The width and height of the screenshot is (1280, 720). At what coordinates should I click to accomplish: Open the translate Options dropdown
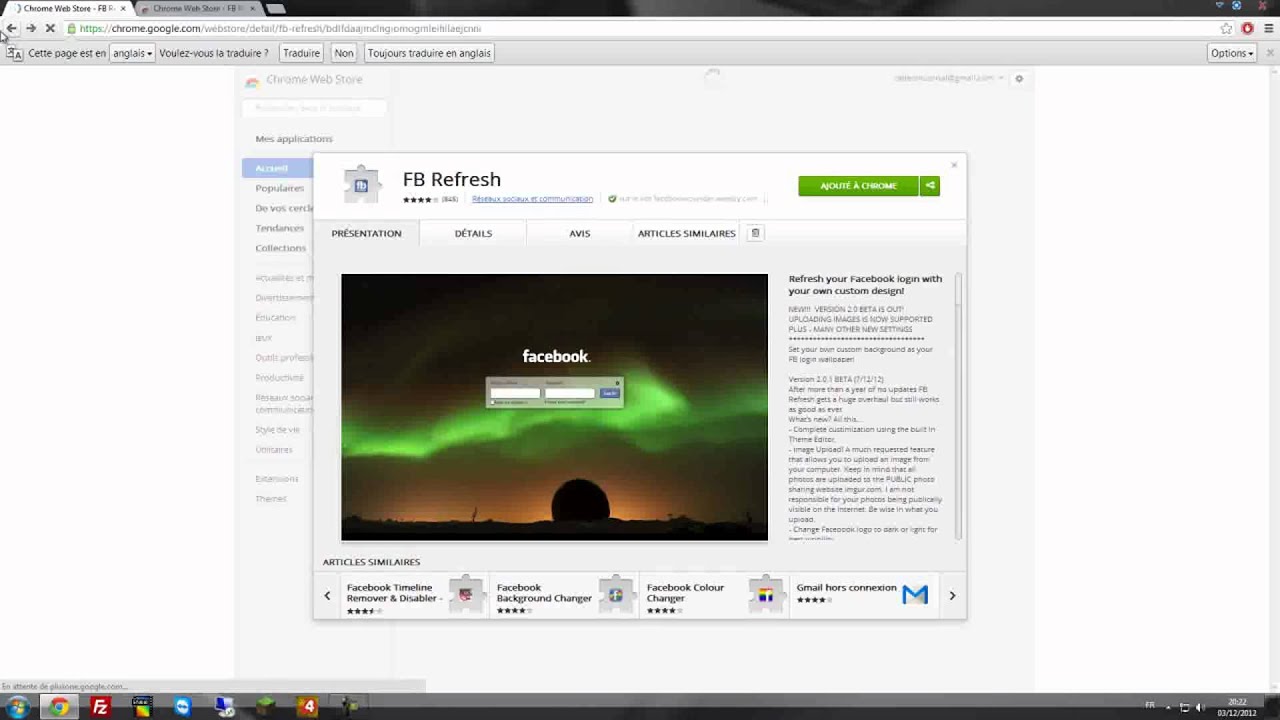coord(1232,53)
